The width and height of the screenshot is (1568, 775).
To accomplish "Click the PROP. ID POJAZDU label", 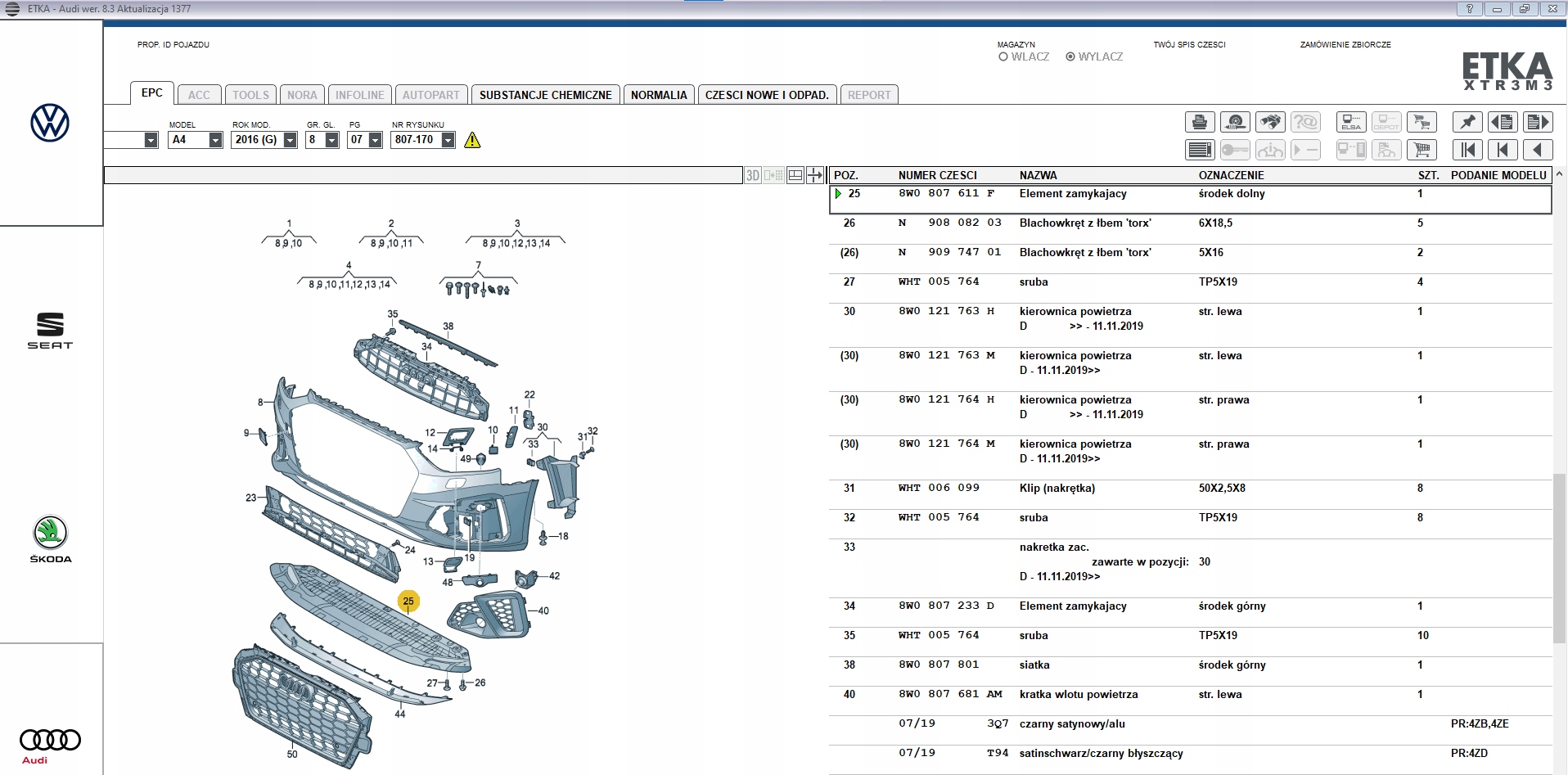I will coord(173,45).
